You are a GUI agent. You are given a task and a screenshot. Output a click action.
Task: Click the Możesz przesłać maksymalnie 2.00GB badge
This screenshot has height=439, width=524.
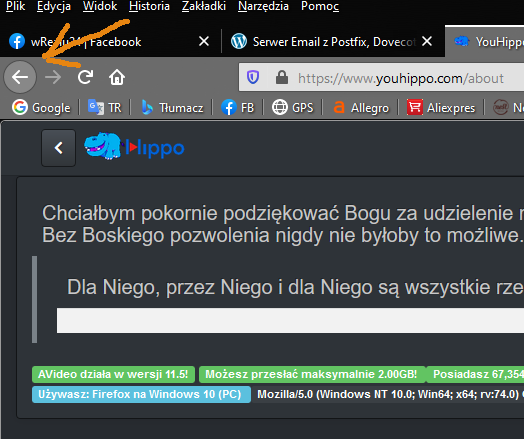point(311,374)
